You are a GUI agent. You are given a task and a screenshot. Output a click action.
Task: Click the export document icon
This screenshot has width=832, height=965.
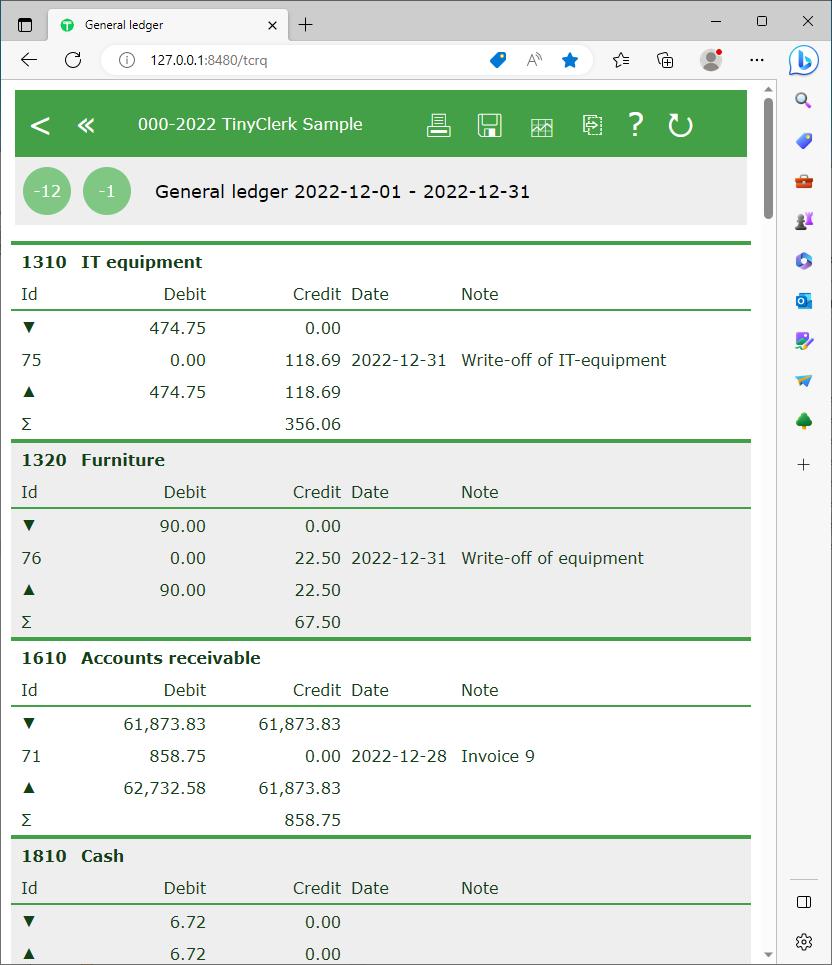pos(592,125)
